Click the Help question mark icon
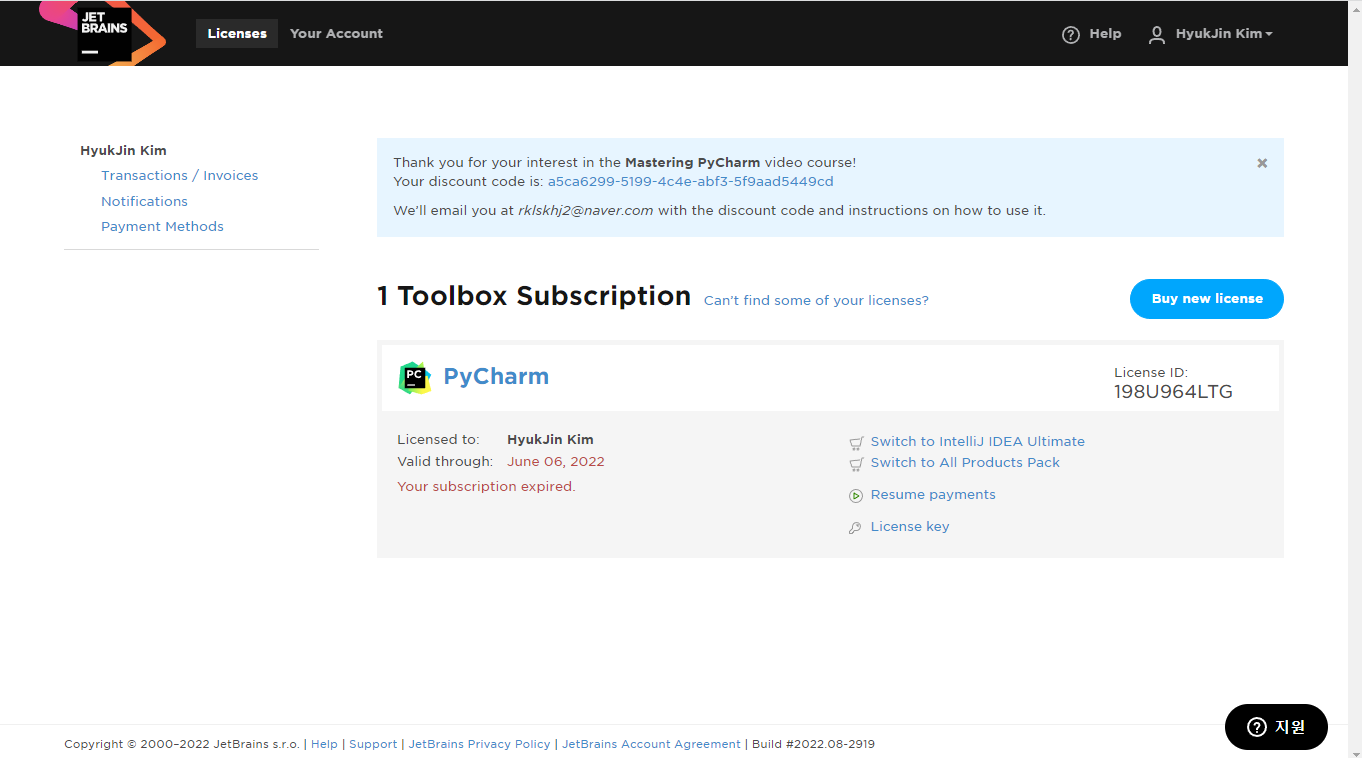Image resolution: width=1362 pixels, height=758 pixels. click(x=1071, y=34)
